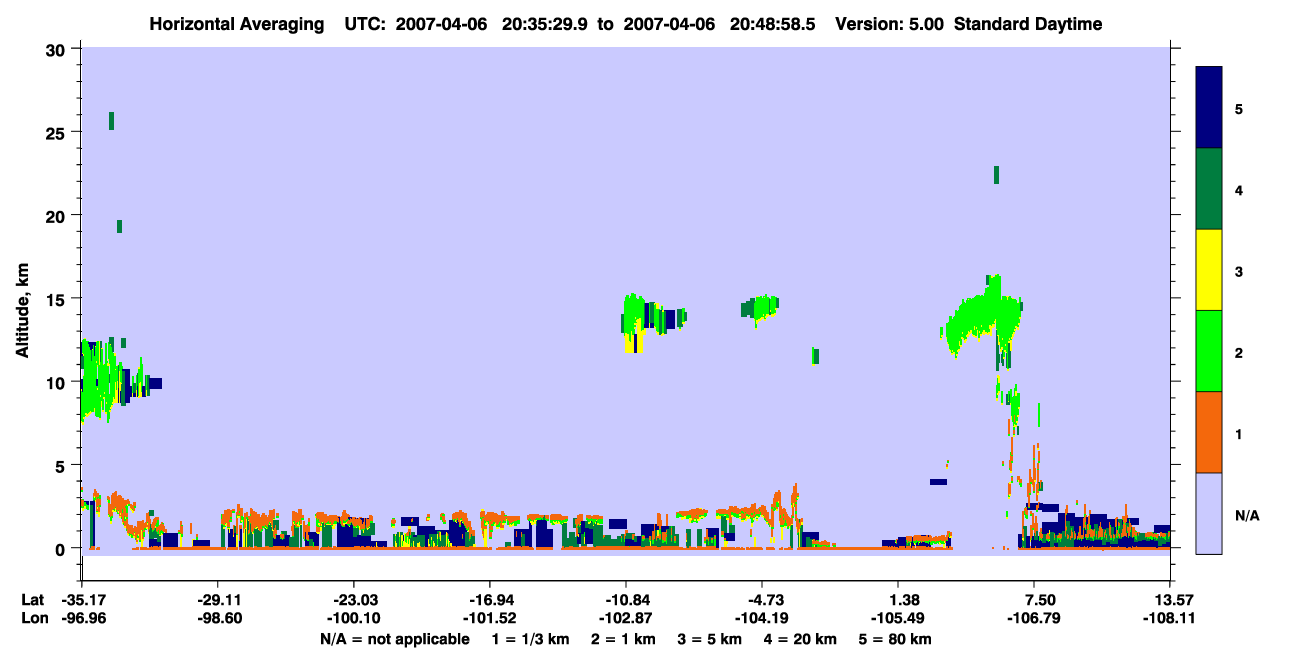Click the 'Altitude, km' axis label
This screenshot has height=667, width=1300.
22,312
